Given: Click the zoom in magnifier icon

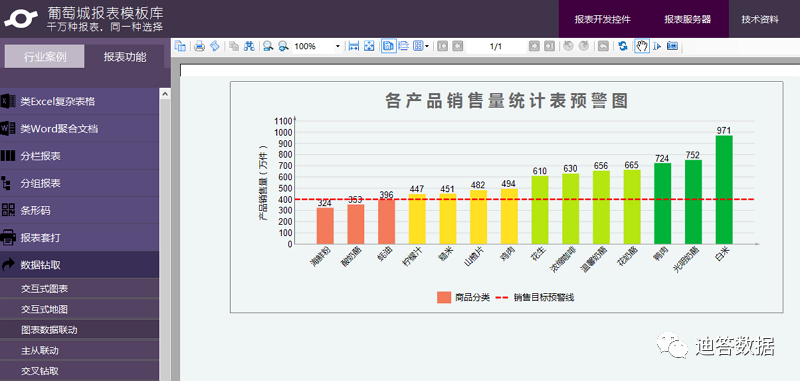Looking at the screenshot, I should click(268, 46).
